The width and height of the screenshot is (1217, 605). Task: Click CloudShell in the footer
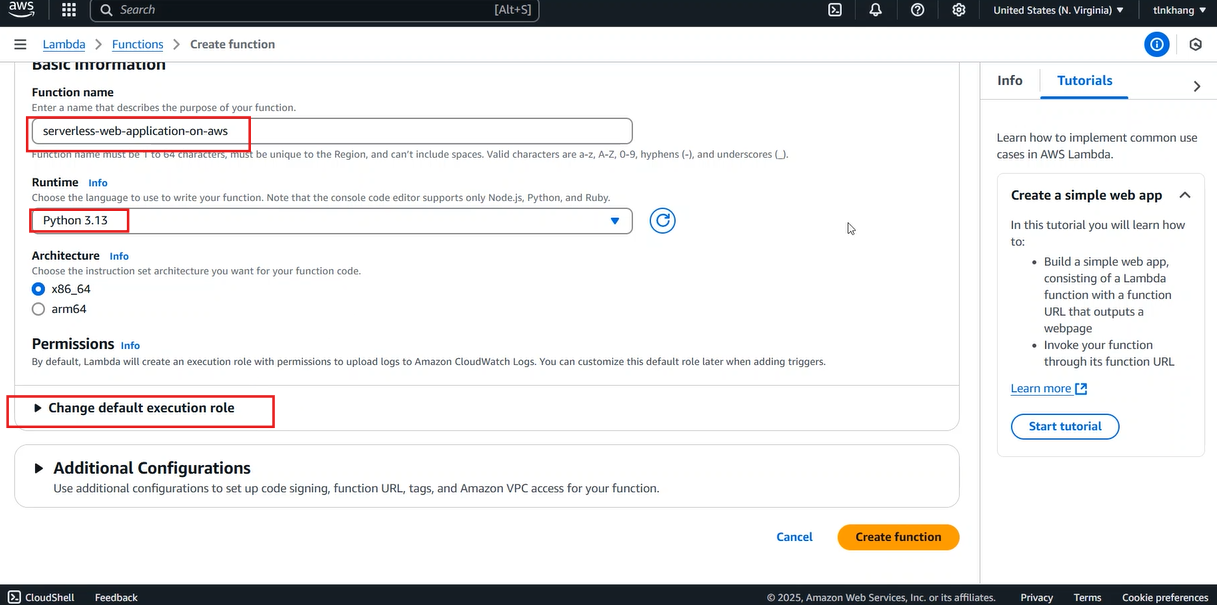point(41,597)
